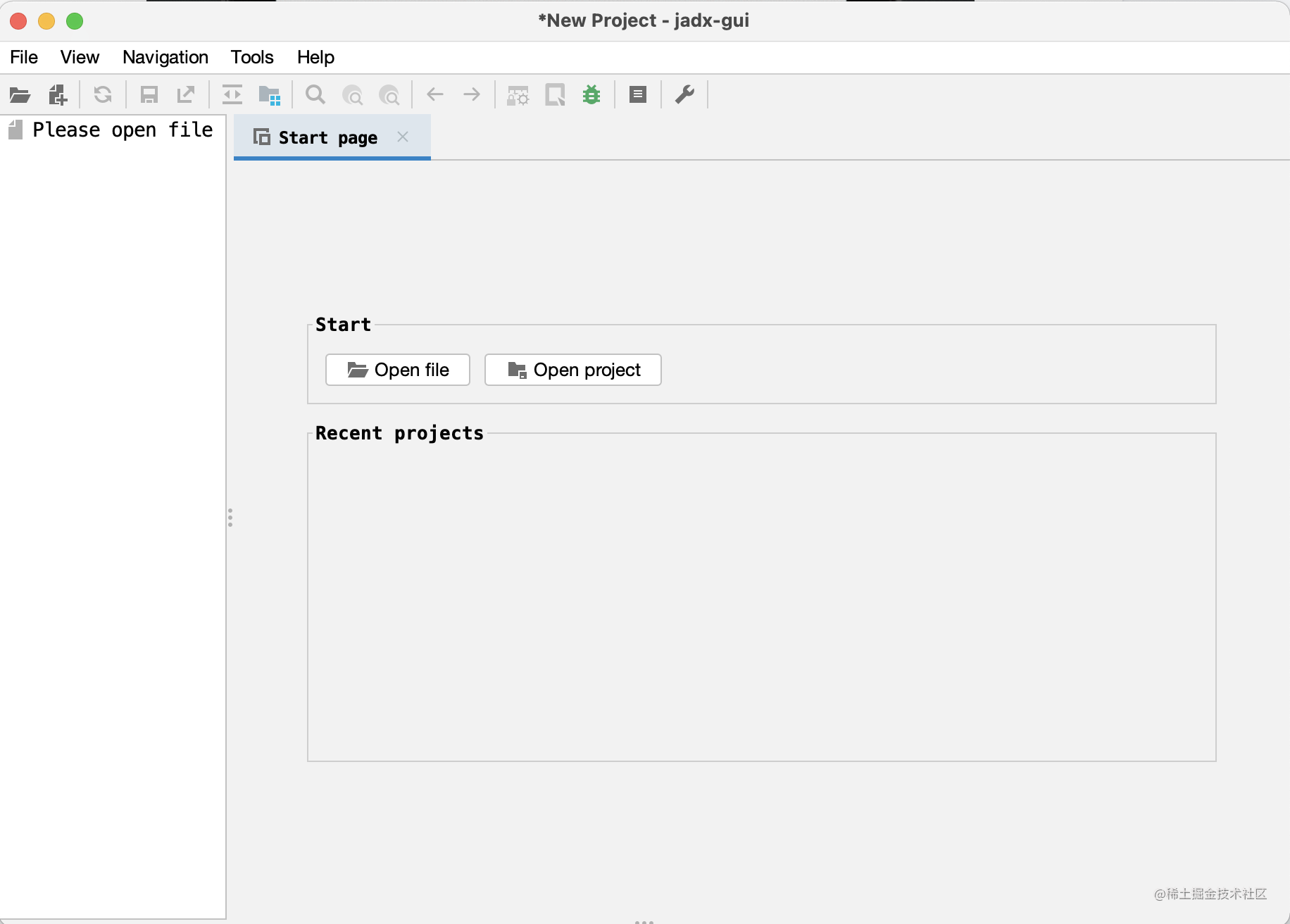
Task: Click the Back arrow icon
Action: (435, 94)
